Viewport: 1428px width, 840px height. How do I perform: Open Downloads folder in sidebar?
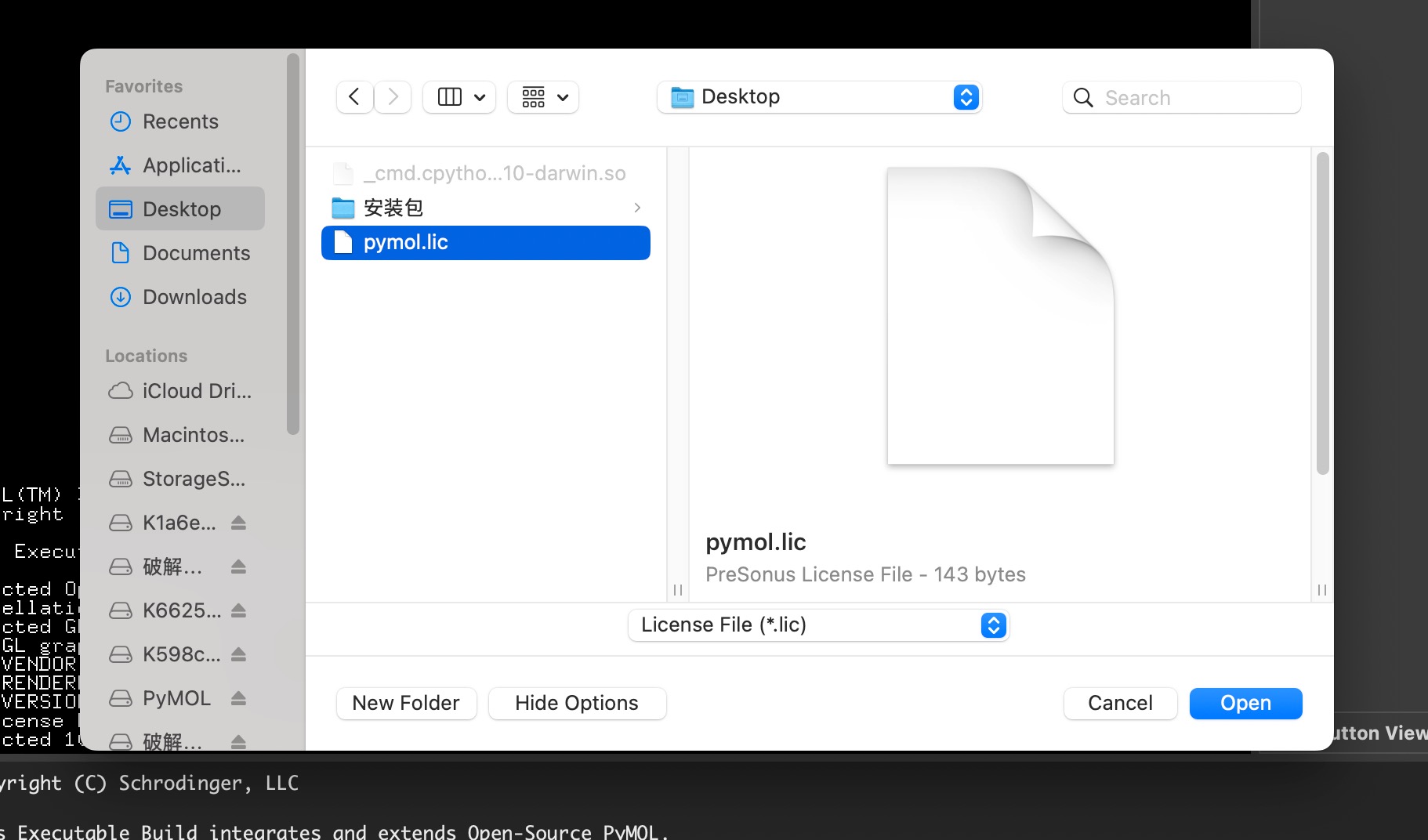pos(194,297)
